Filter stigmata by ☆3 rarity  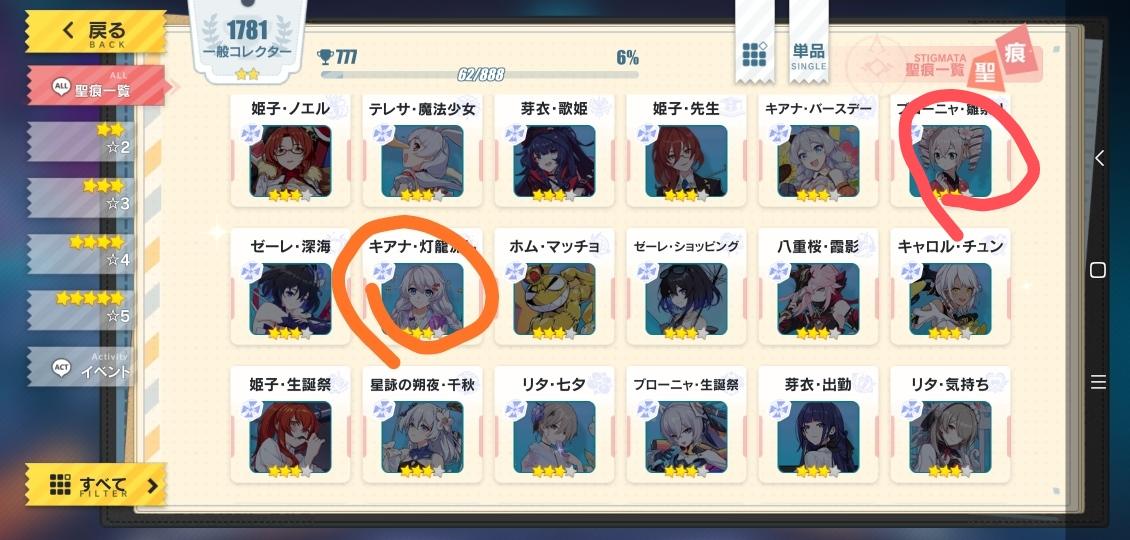point(81,197)
